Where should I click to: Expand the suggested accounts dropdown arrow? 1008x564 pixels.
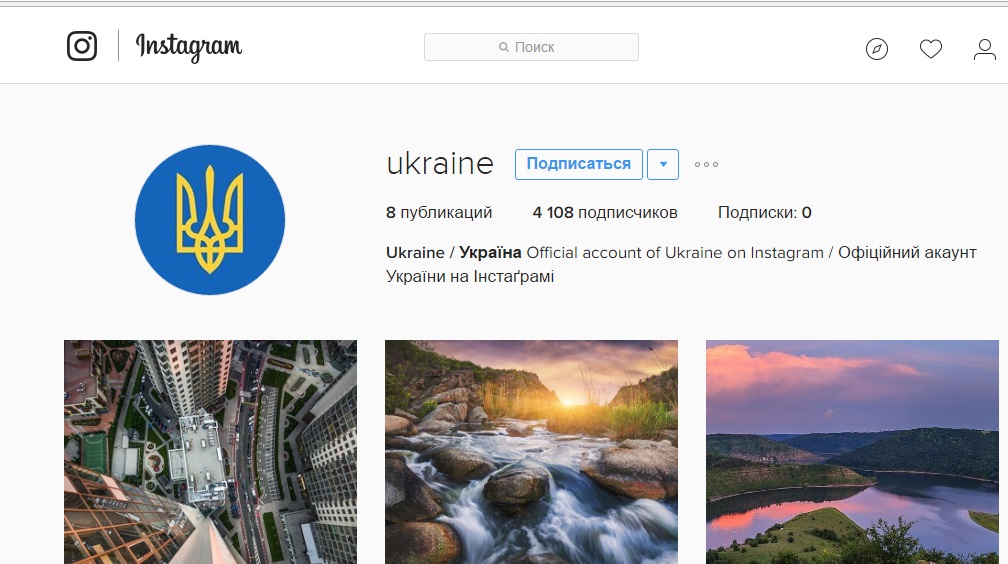point(663,165)
